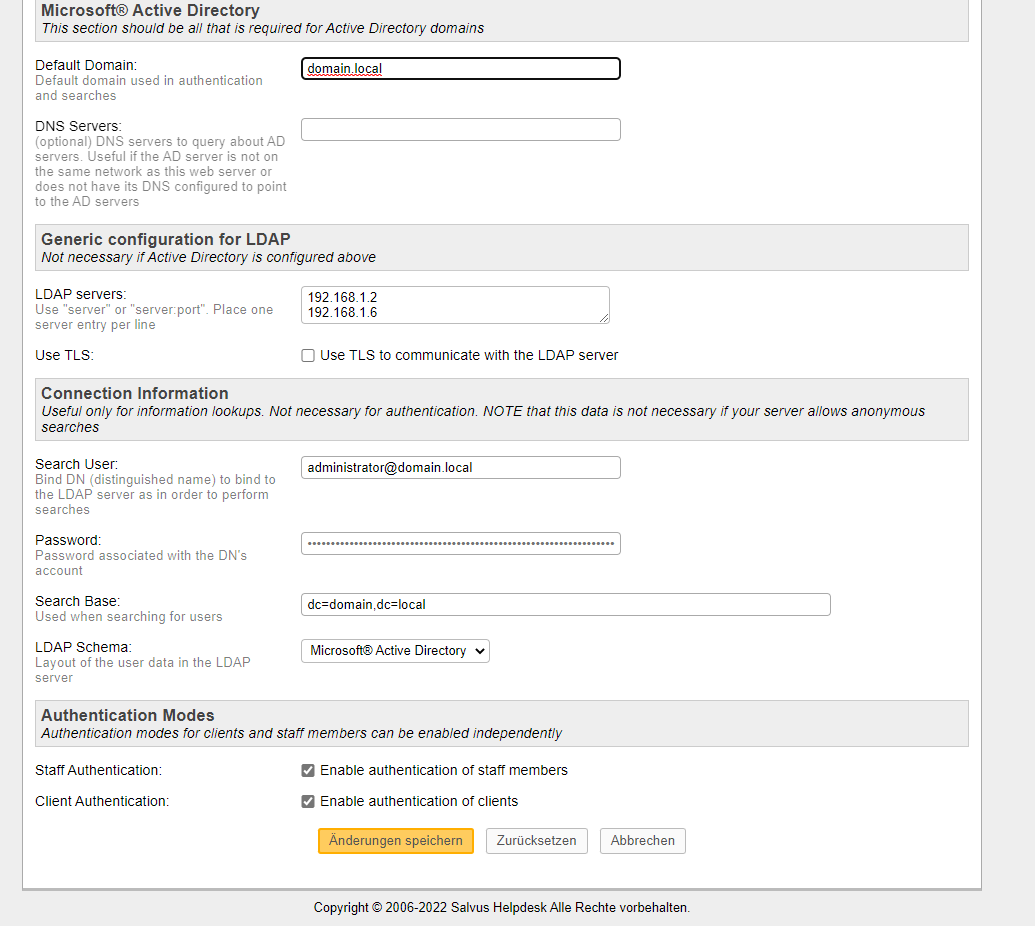Click inside the LDAP servers text area
This screenshot has width=1035, height=926.
click(x=455, y=305)
